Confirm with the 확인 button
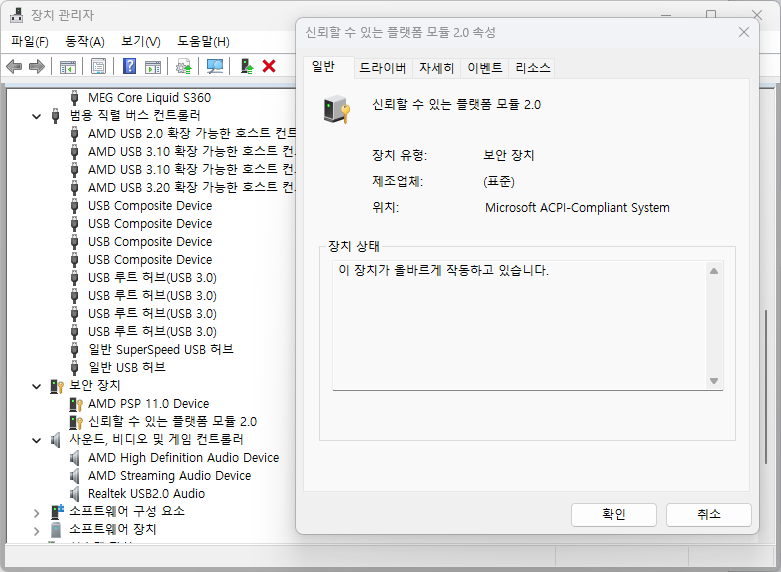Image resolution: width=781 pixels, height=572 pixels. pyautogui.click(x=614, y=514)
